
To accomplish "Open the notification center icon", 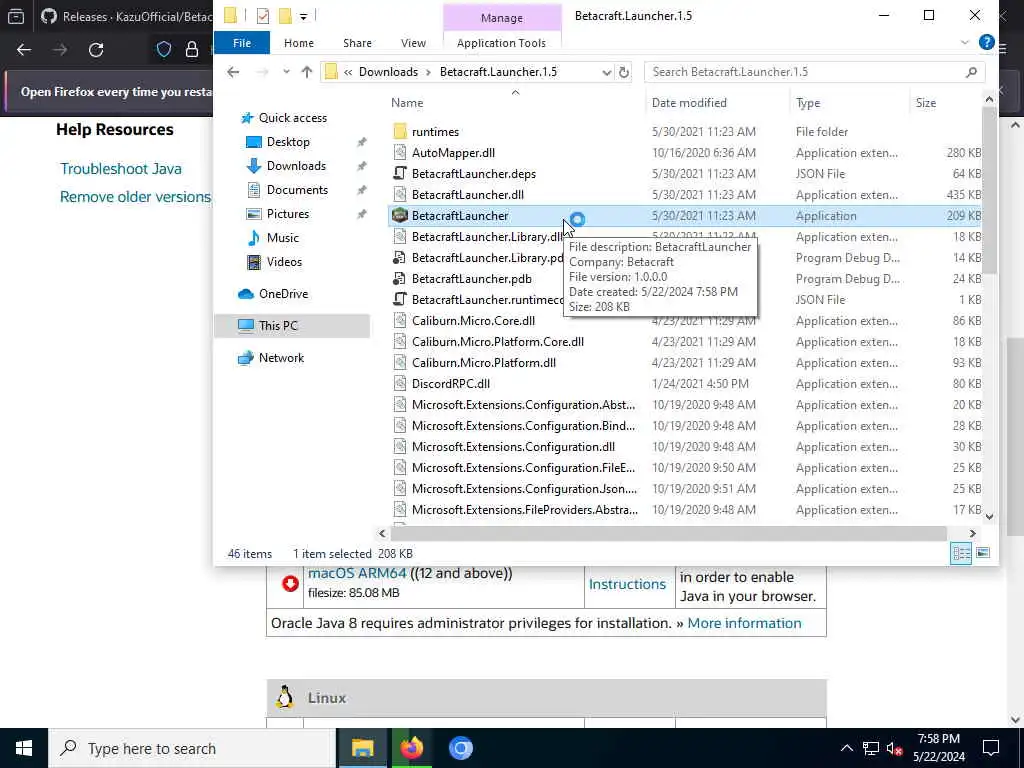I will click(x=991, y=748).
